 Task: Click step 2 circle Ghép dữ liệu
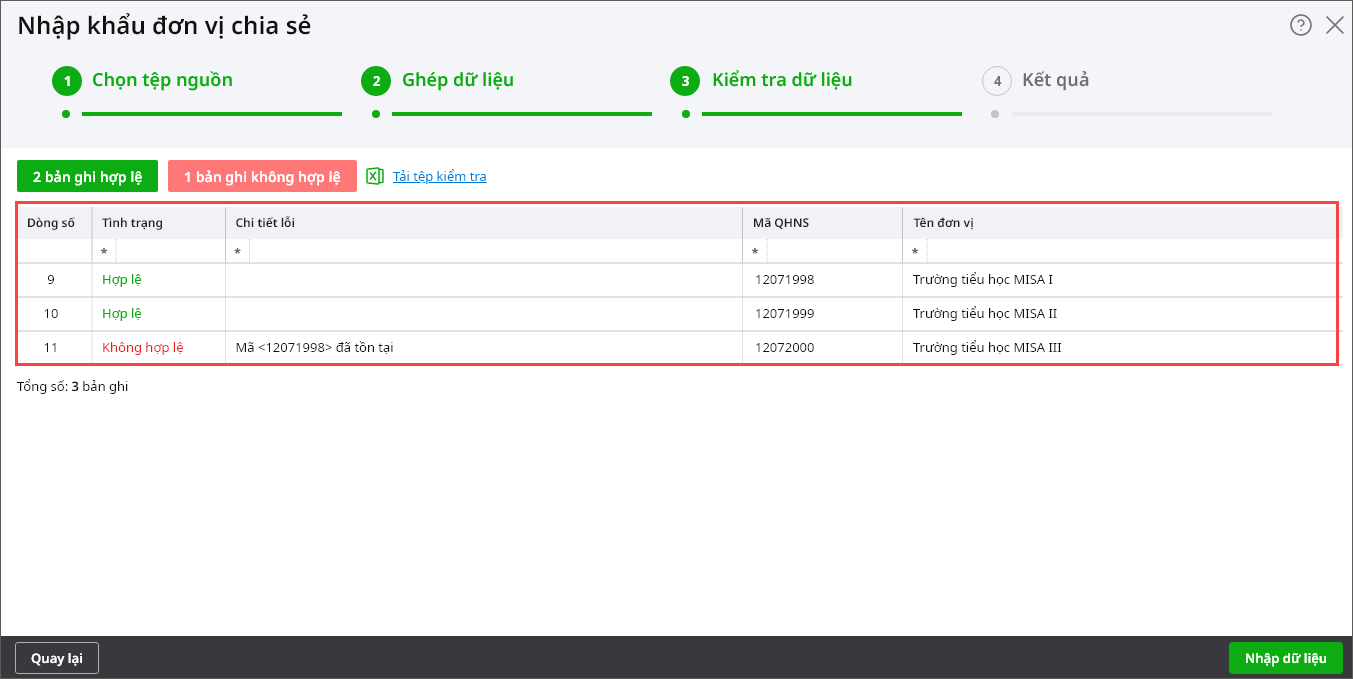[x=376, y=81]
